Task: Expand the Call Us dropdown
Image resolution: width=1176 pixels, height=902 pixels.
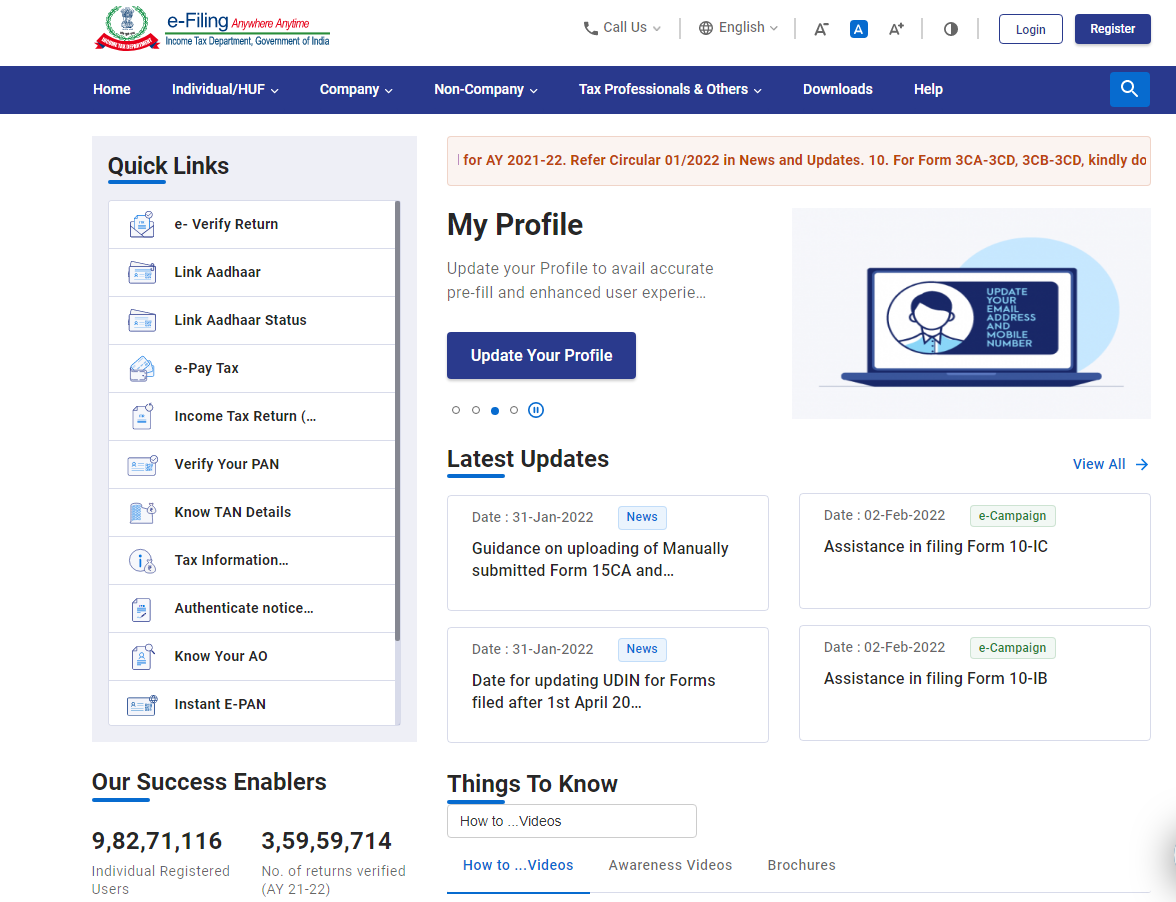Action: tap(622, 28)
